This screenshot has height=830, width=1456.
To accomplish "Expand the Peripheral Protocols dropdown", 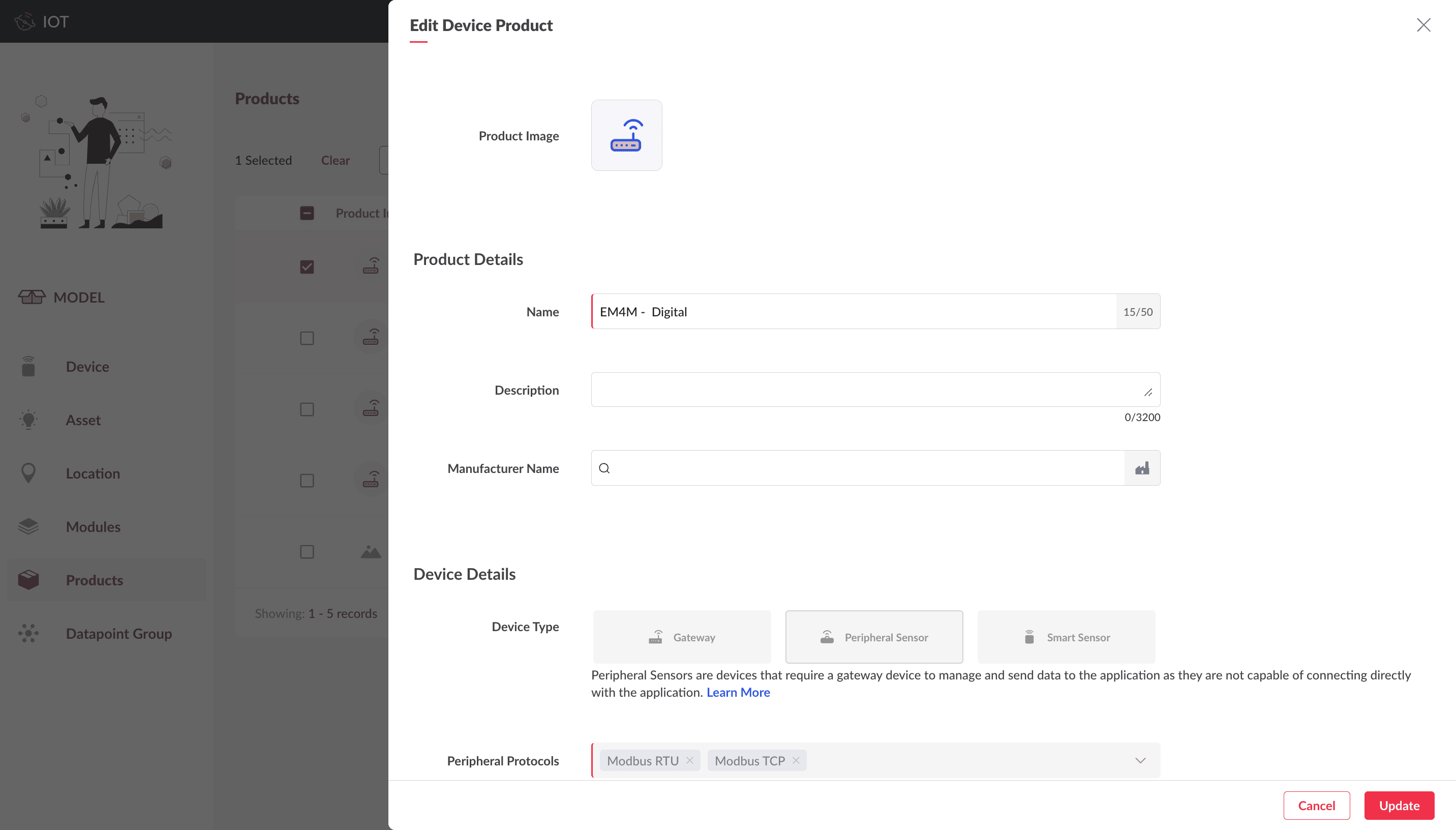I will pyautogui.click(x=1140, y=760).
